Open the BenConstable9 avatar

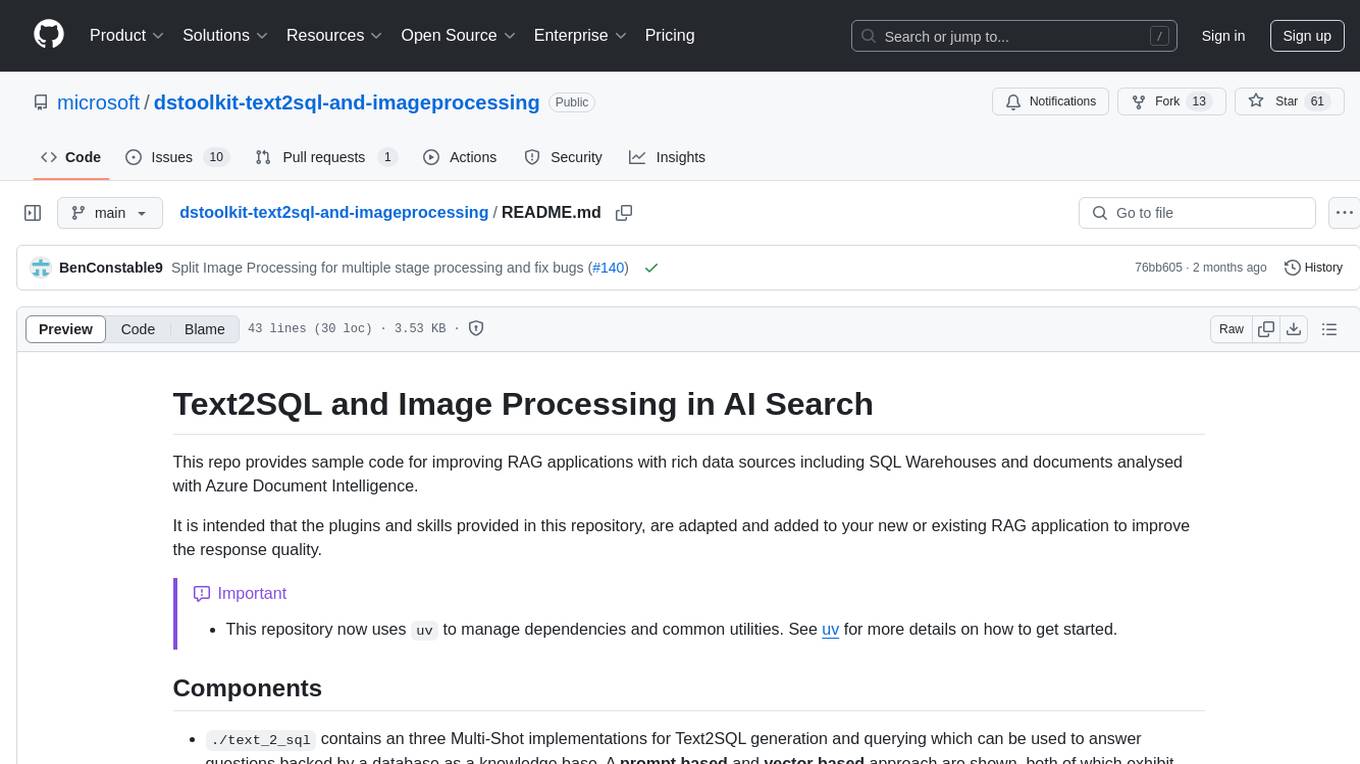[41, 268]
